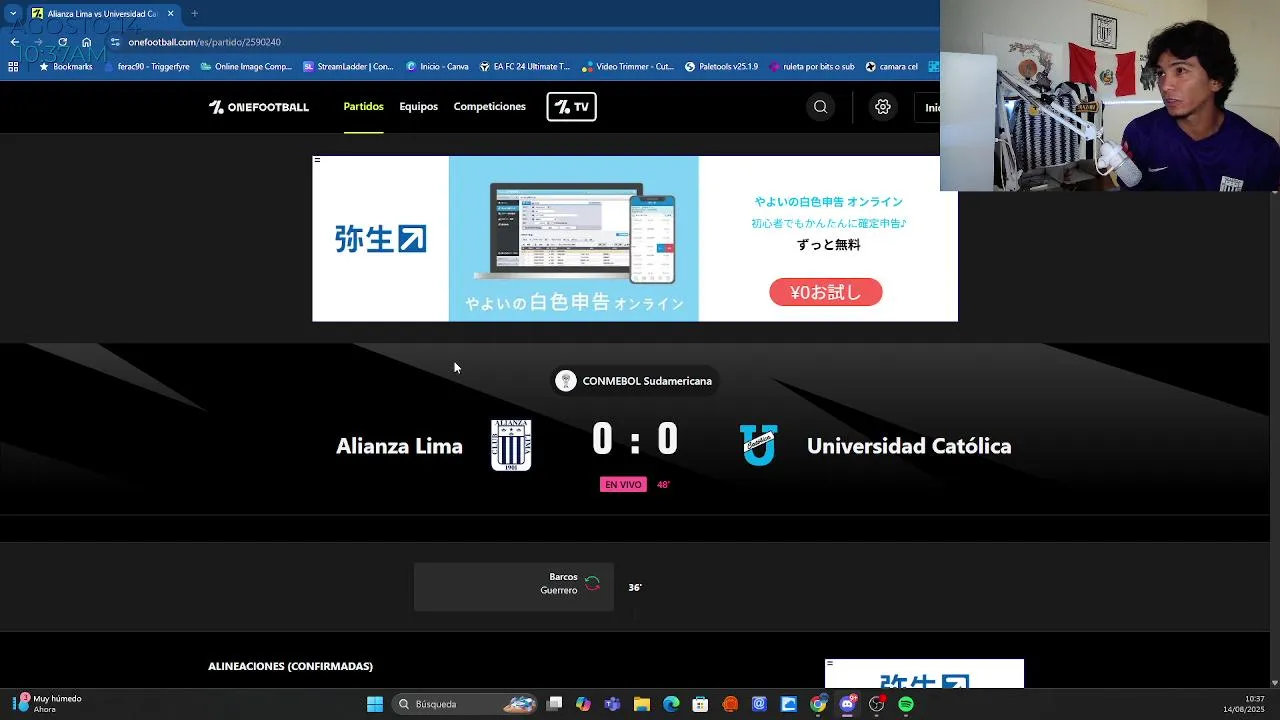Open the EA FC 24 Ultimate T... bookmark

[x=524, y=67]
